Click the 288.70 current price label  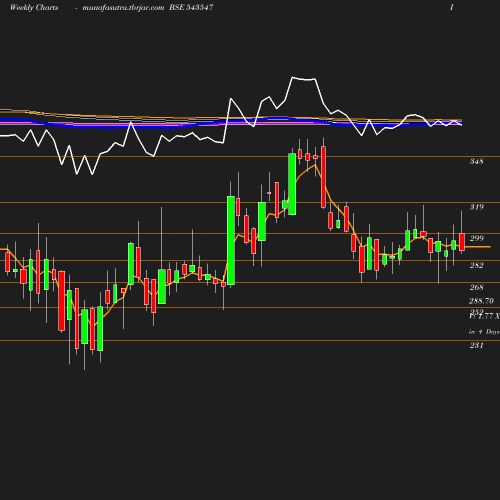(481, 301)
